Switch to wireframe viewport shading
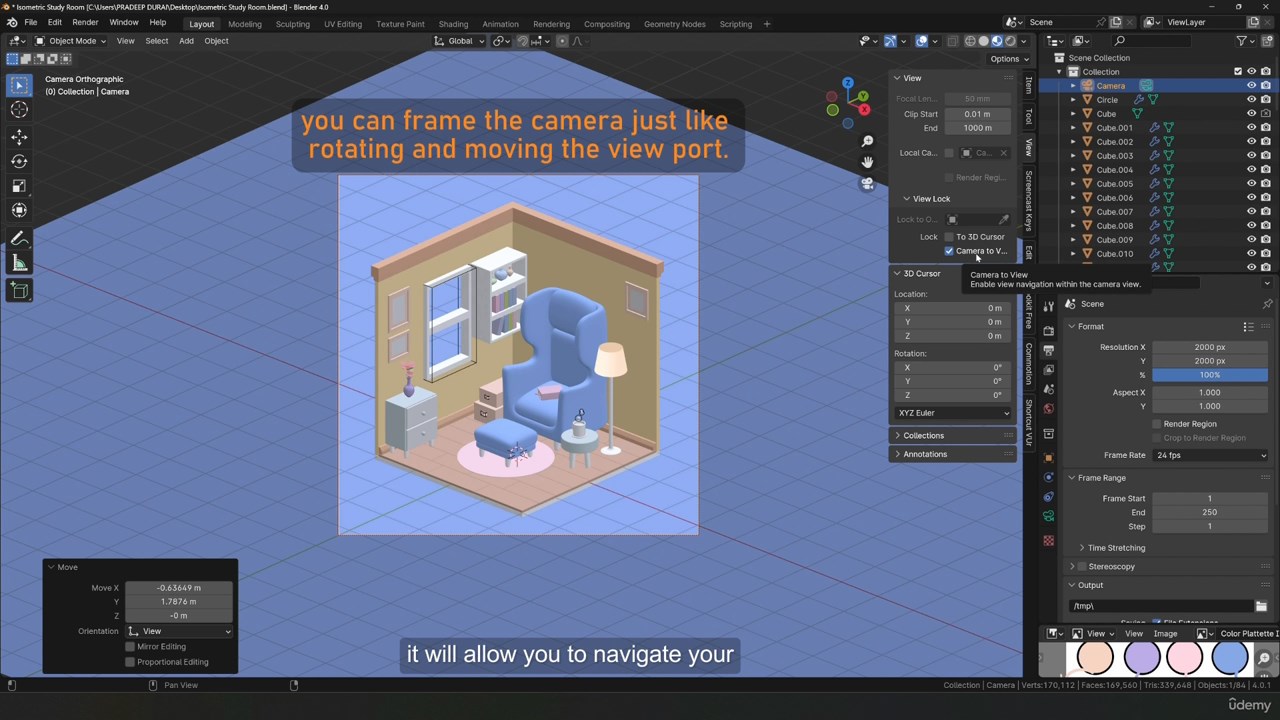 coord(970,41)
